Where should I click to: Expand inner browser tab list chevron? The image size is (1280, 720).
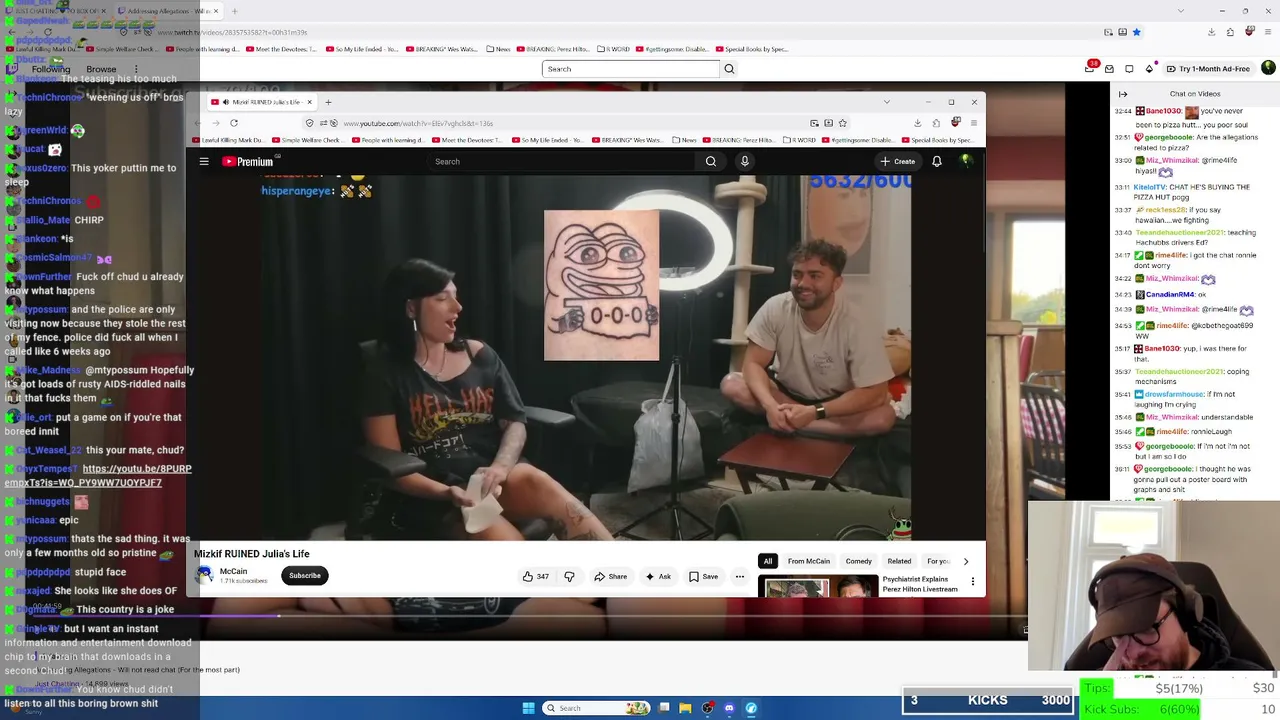point(886,102)
